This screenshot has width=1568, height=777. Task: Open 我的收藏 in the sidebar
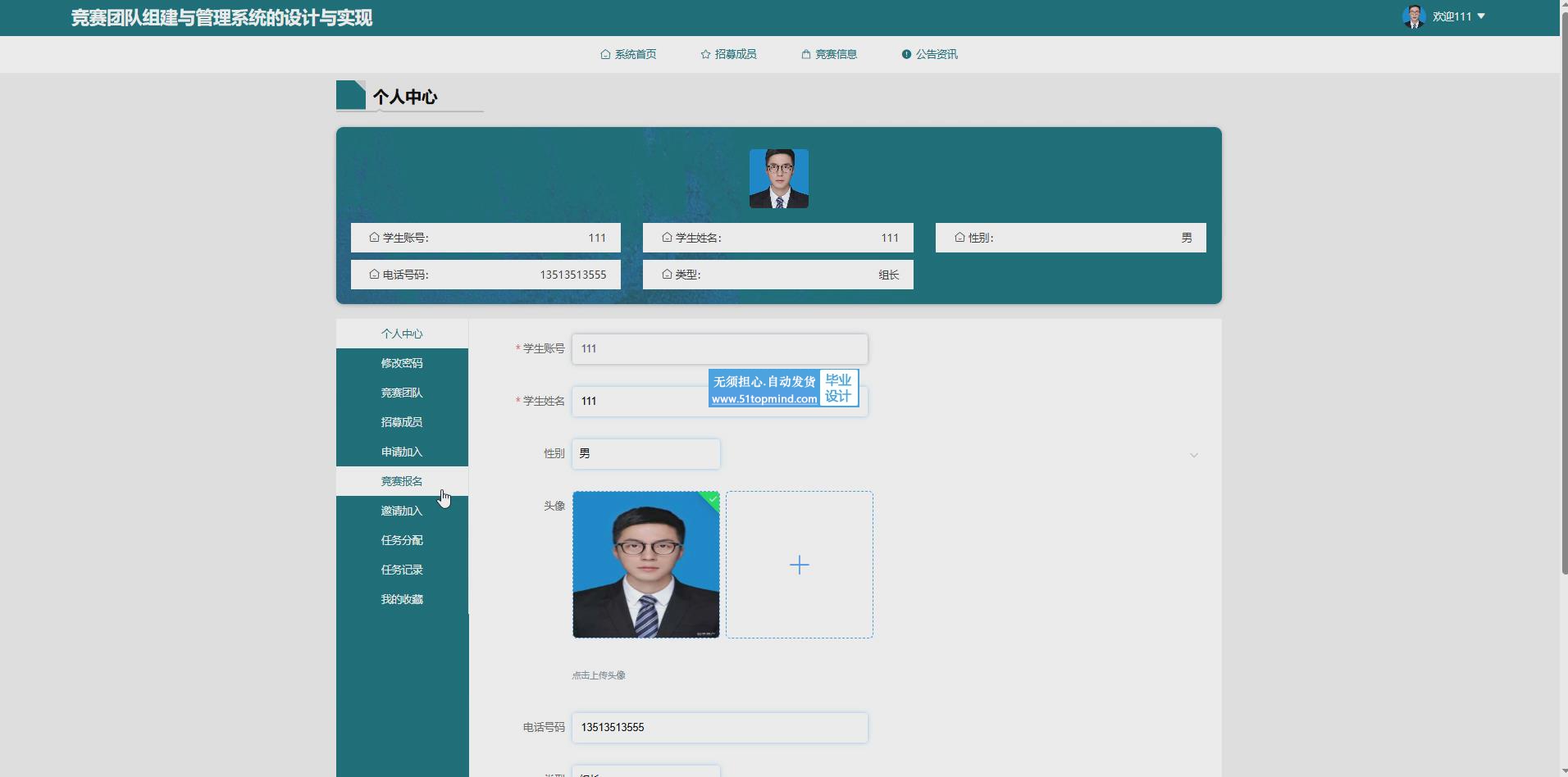pyautogui.click(x=402, y=599)
